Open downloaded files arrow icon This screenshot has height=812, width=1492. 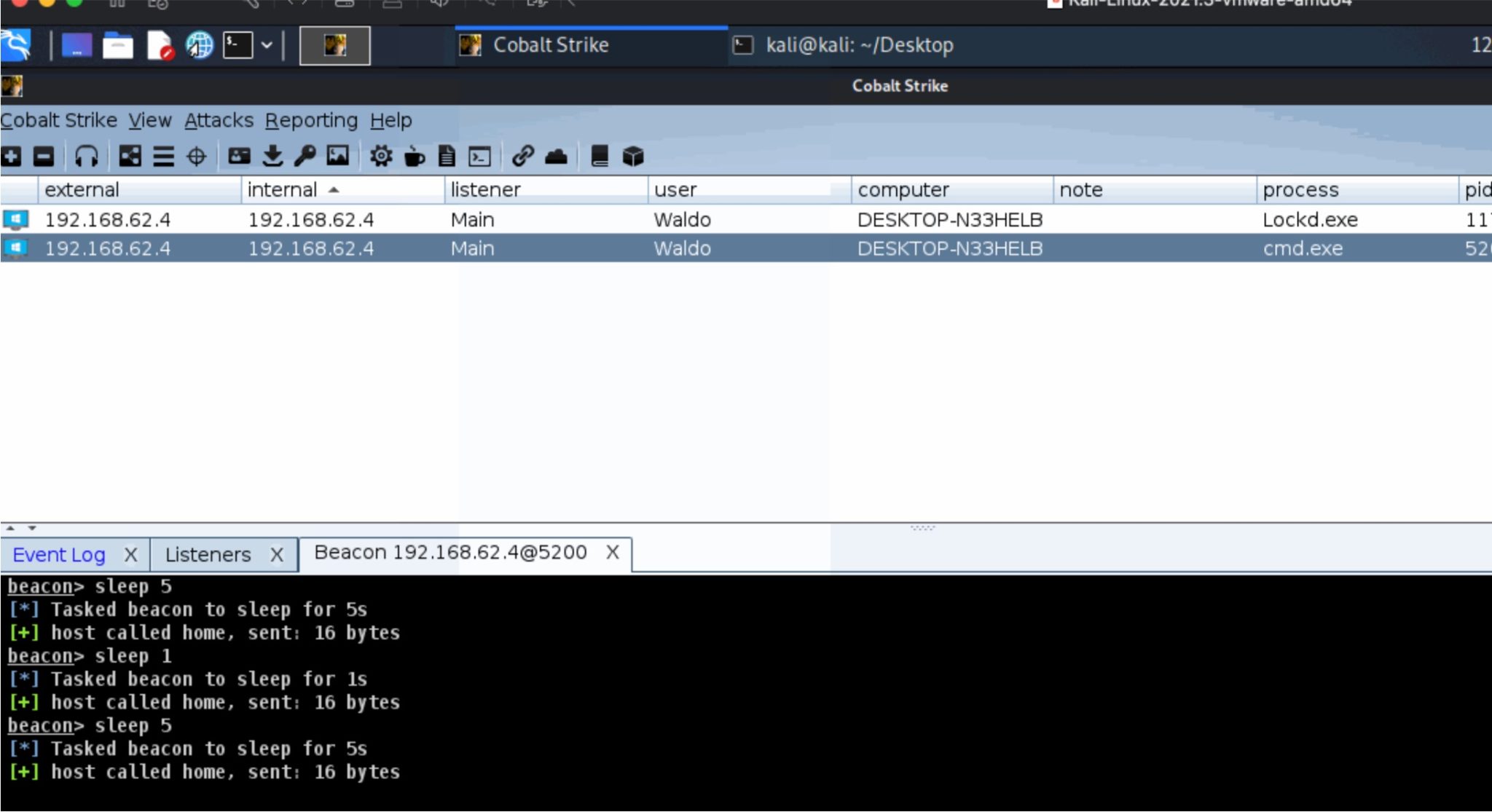click(272, 156)
